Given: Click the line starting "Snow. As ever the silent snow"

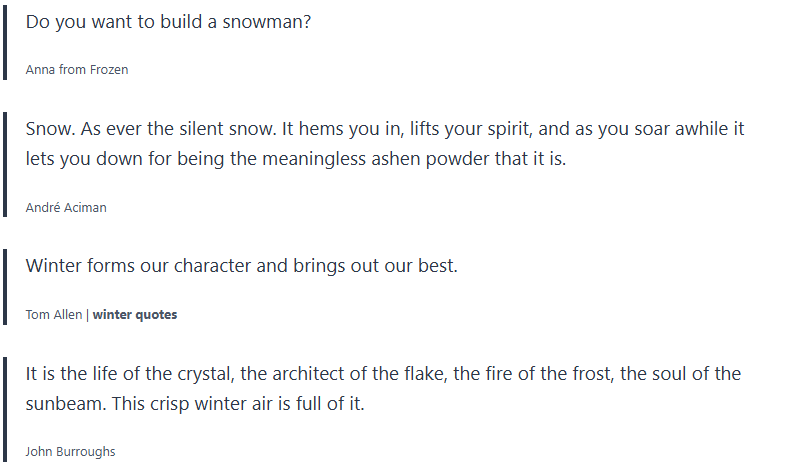Looking at the screenshot, I should (385, 130).
